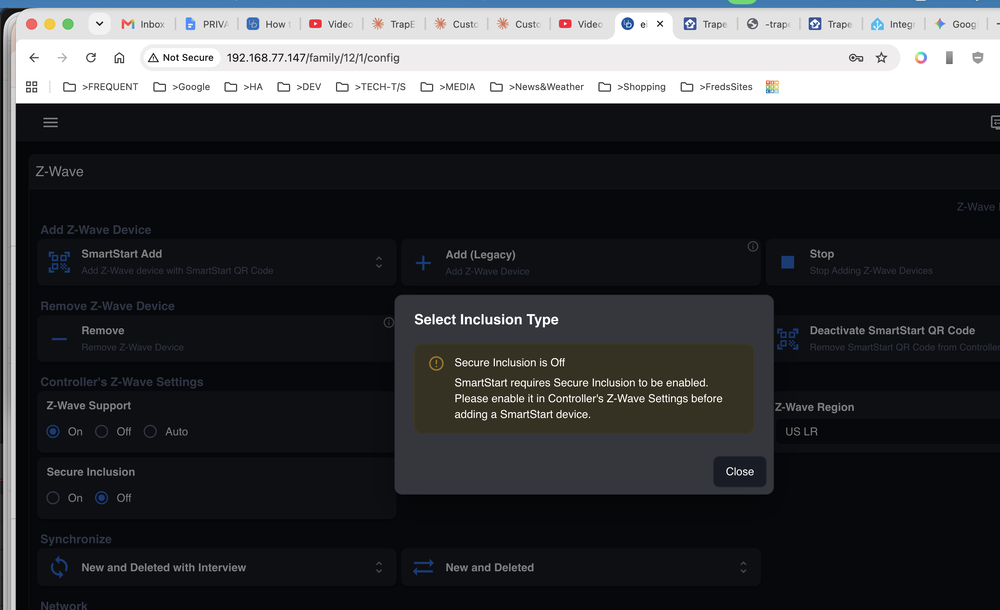Image resolution: width=1000 pixels, height=610 pixels.
Task: Click the shield extension icon in the toolbar
Action: click(x=978, y=58)
